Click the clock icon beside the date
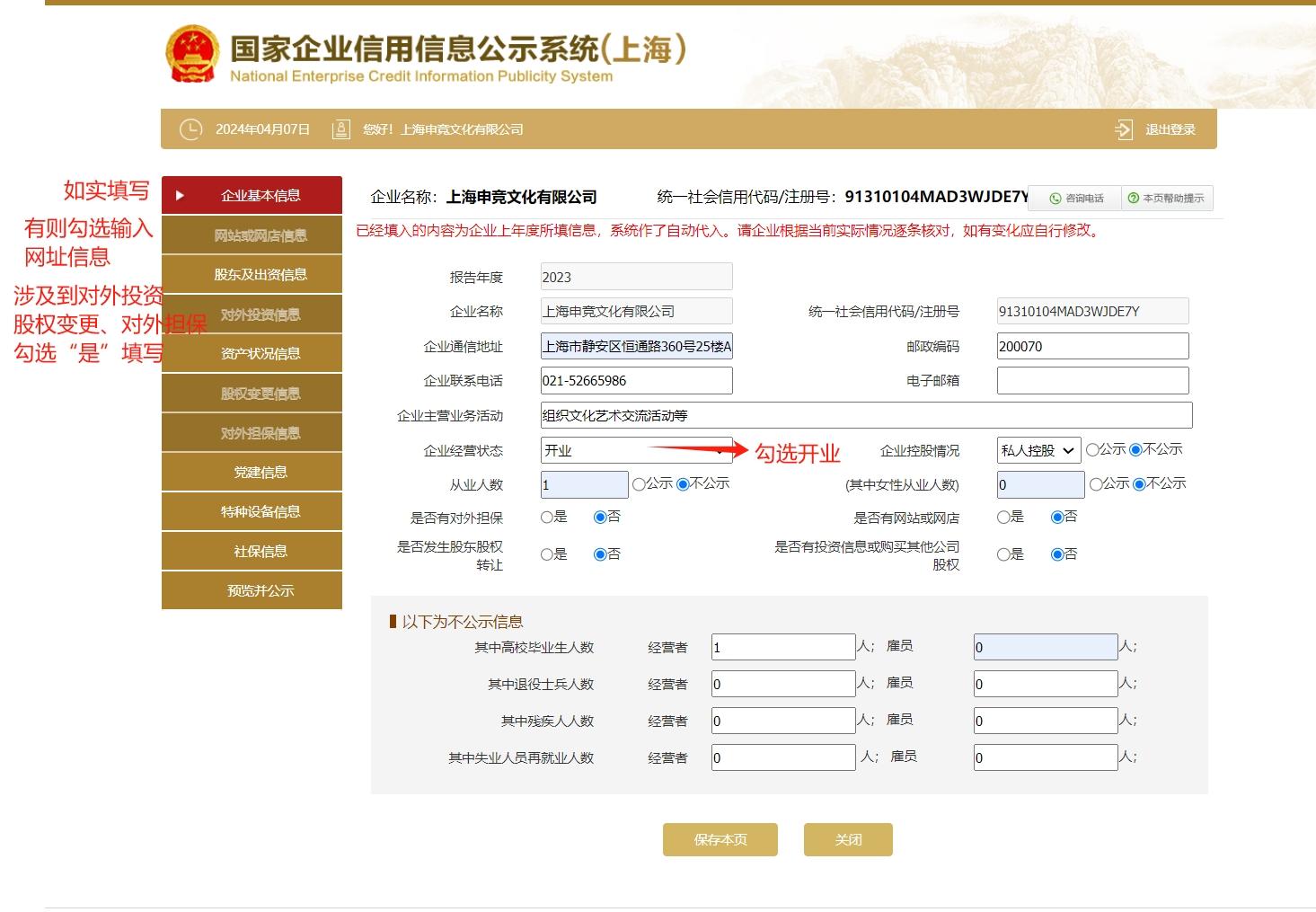 tap(190, 129)
